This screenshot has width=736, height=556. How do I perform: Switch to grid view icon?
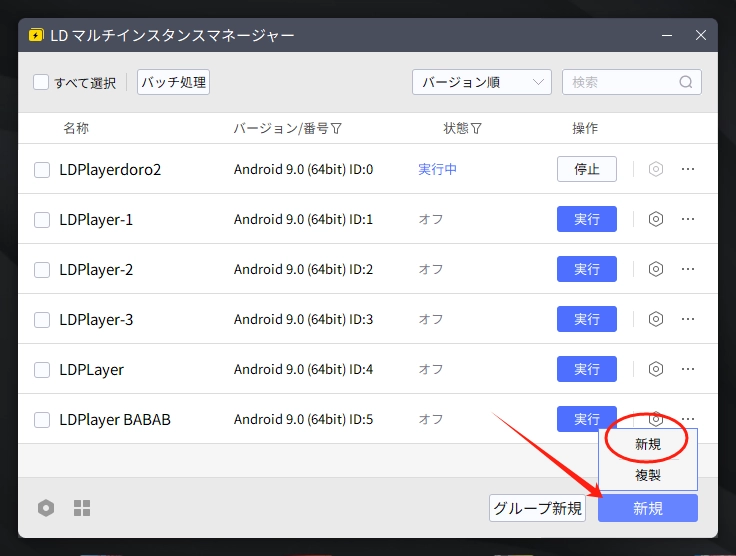(x=82, y=508)
